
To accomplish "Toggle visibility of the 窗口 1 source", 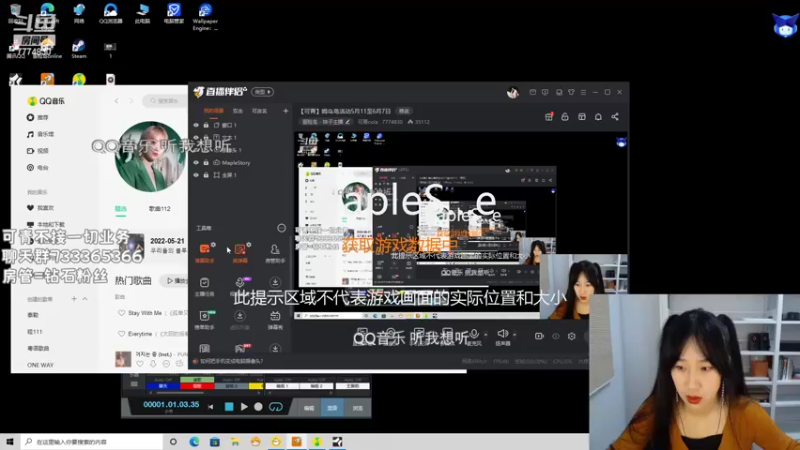I will tap(196, 125).
